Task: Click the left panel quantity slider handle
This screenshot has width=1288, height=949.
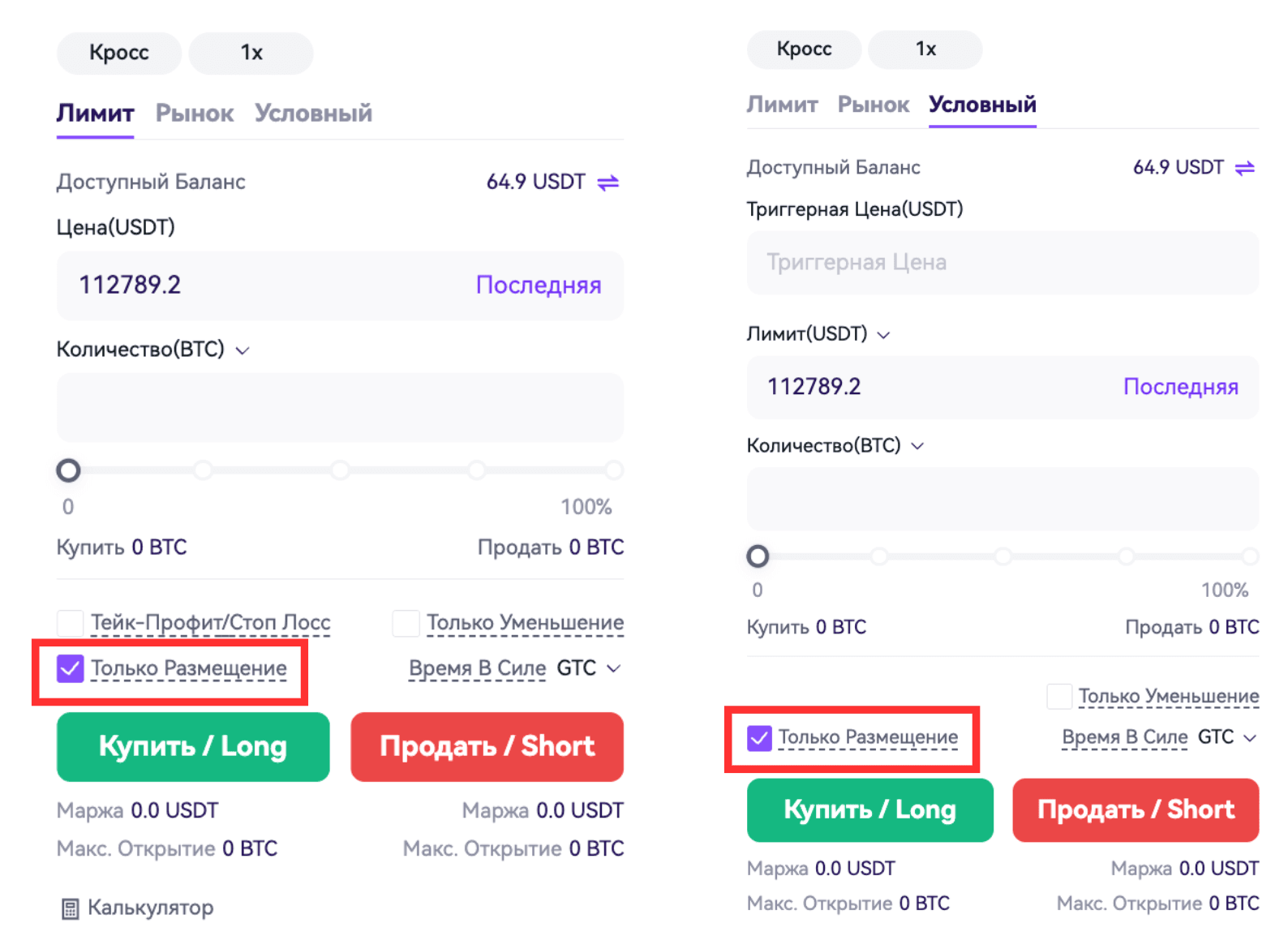Action: point(69,470)
